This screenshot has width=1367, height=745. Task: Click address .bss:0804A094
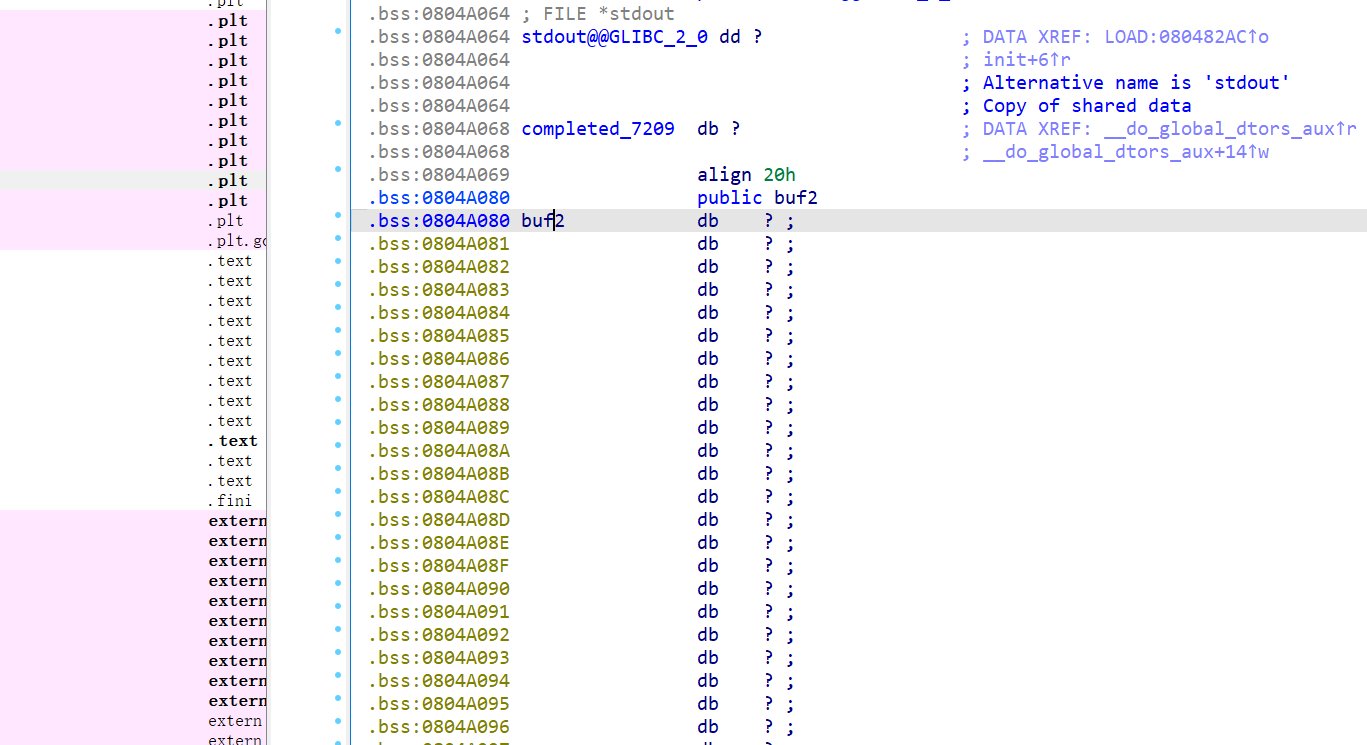tap(439, 681)
